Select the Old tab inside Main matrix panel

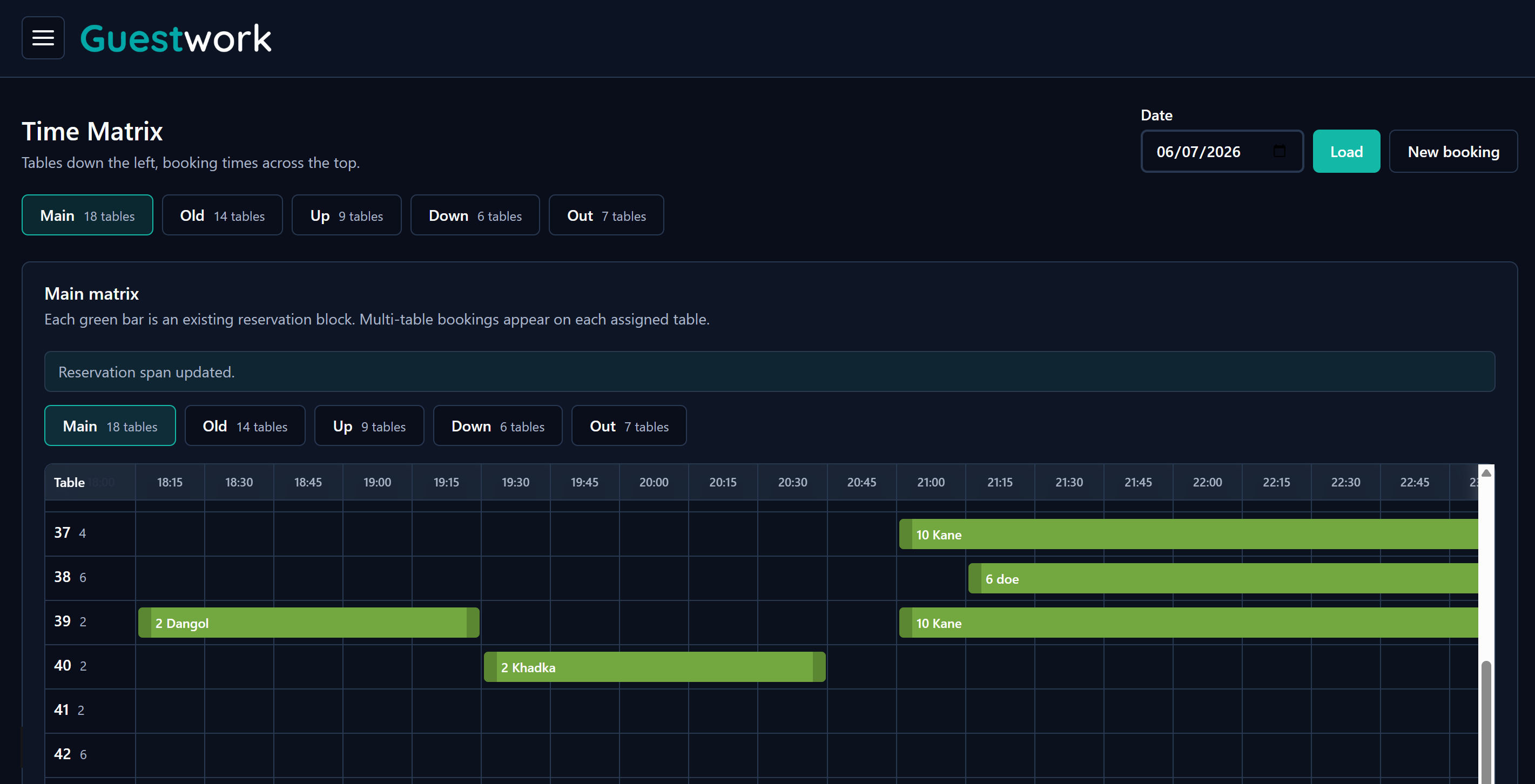coord(245,425)
